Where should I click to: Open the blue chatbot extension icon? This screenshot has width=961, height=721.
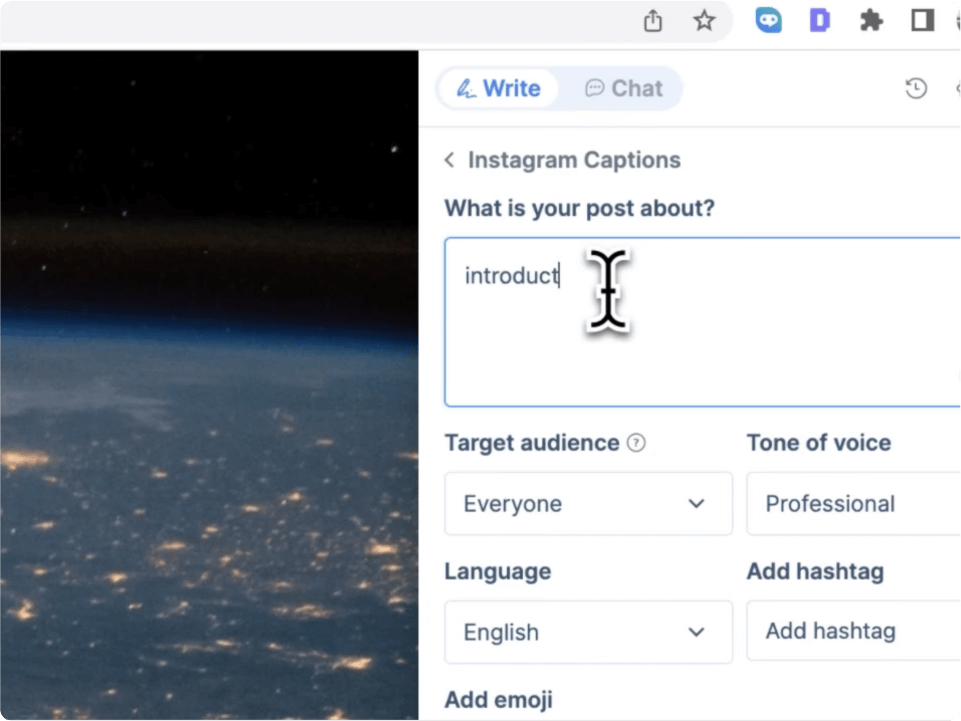point(768,21)
